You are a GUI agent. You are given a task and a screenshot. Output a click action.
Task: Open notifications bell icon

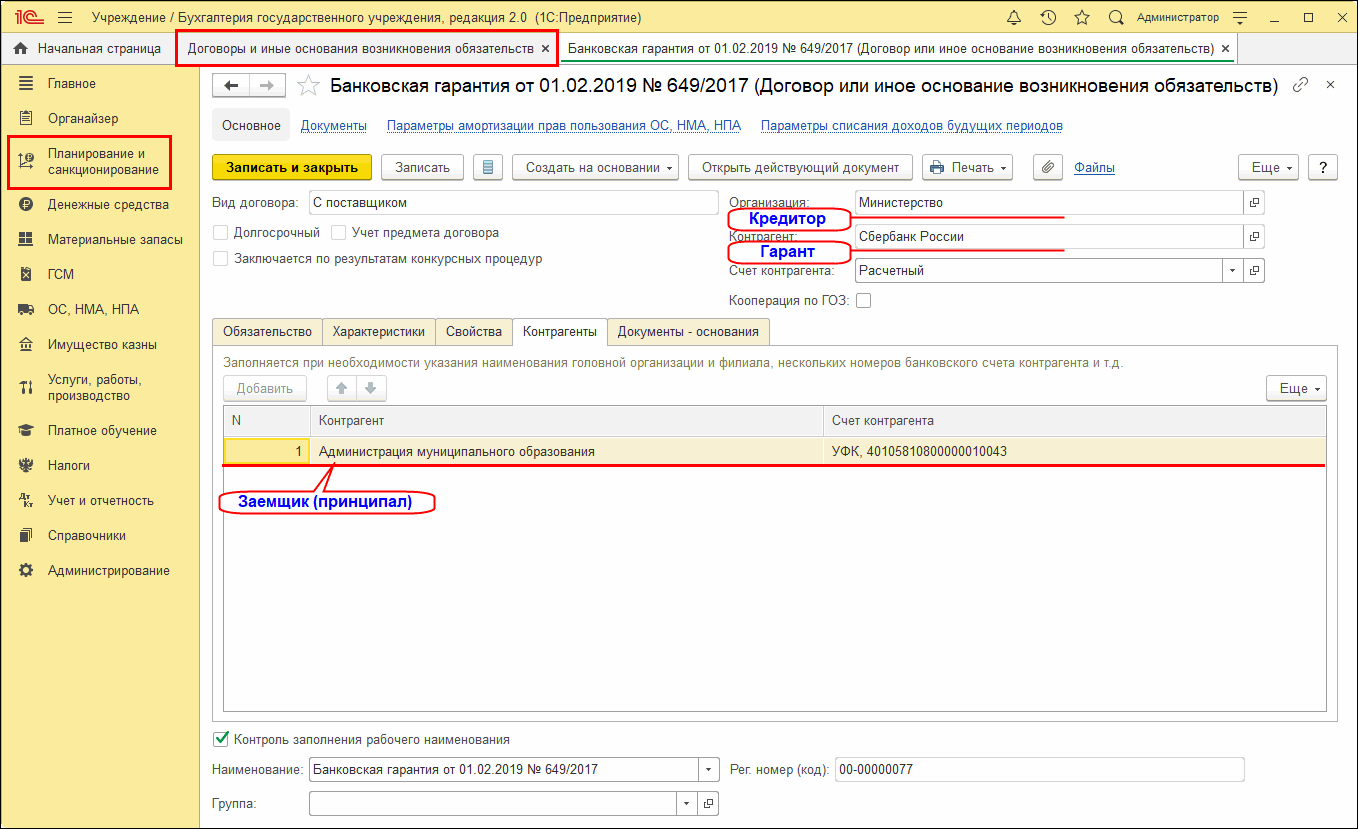point(1015,17)
